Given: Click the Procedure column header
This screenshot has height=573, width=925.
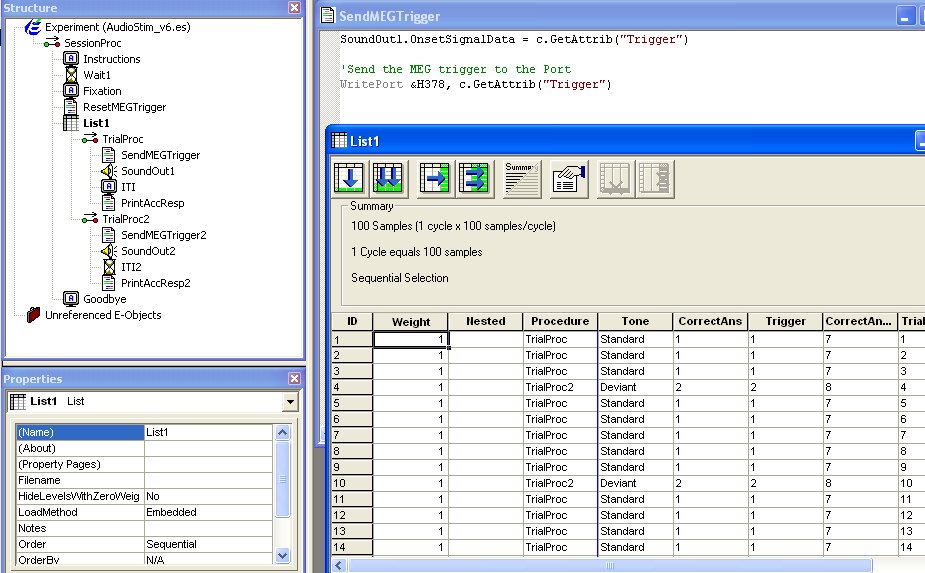Looking at the screenshot, I should coord(560,321).
